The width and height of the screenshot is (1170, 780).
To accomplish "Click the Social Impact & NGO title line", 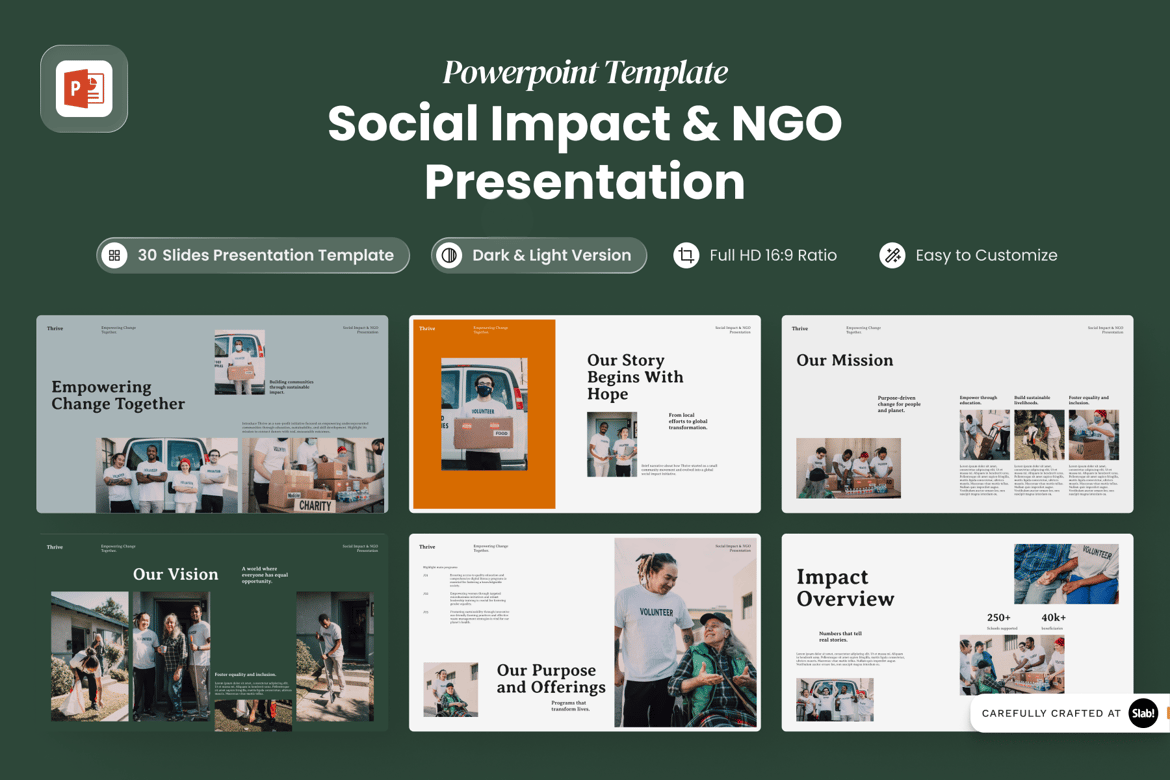I will 585,124.
